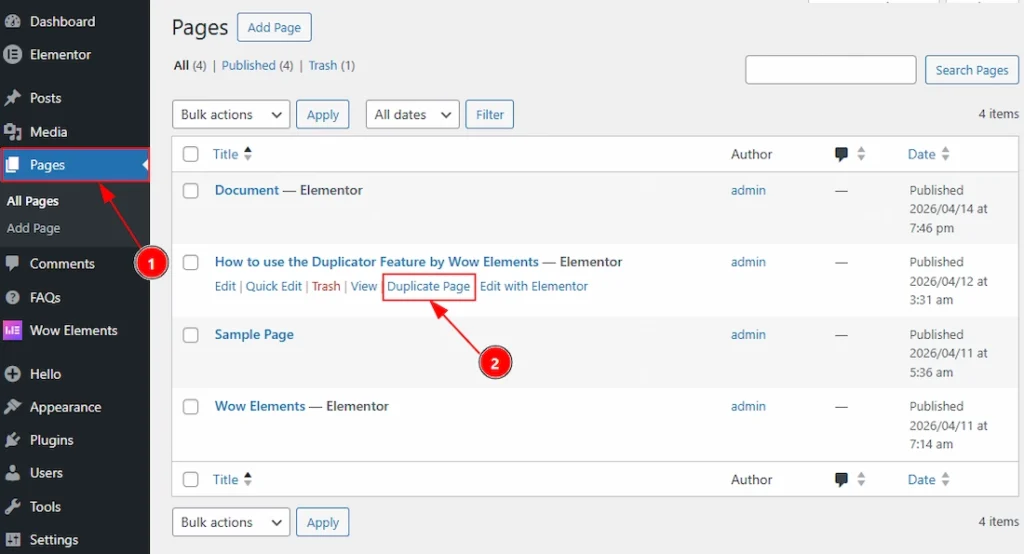Click sort arrows beside footer comments icon

coord(861,480)
